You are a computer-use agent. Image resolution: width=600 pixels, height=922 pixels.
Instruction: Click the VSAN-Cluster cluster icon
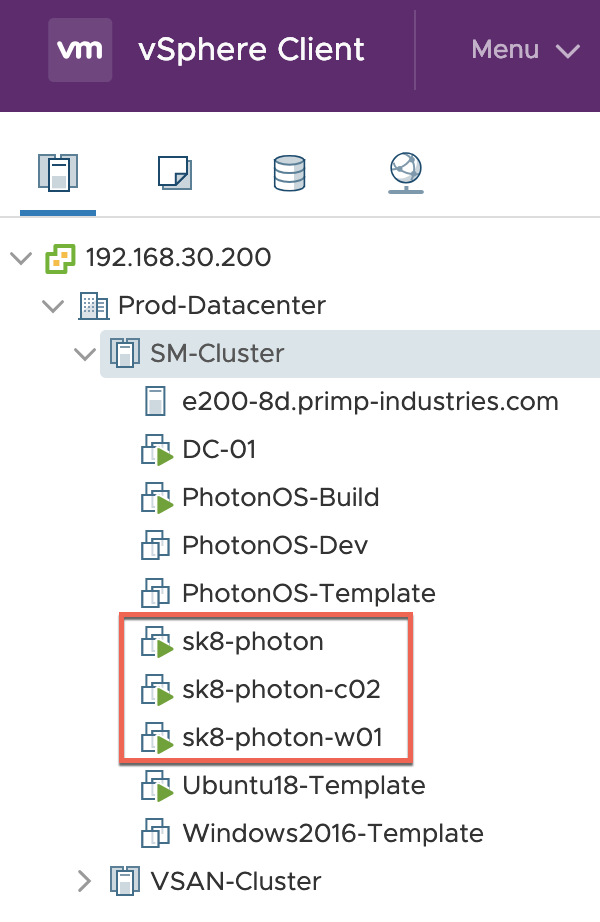[125, 881]
